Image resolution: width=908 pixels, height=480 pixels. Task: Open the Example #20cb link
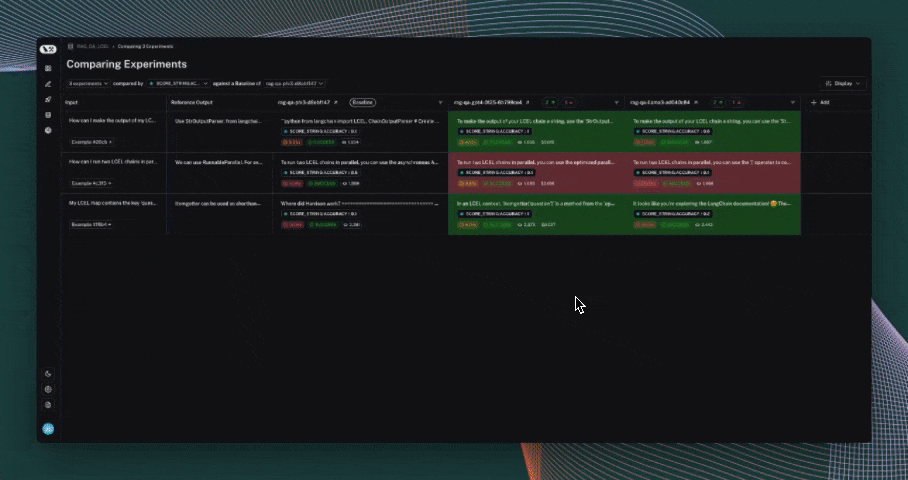pyautogui.click(x=91, y=142)
